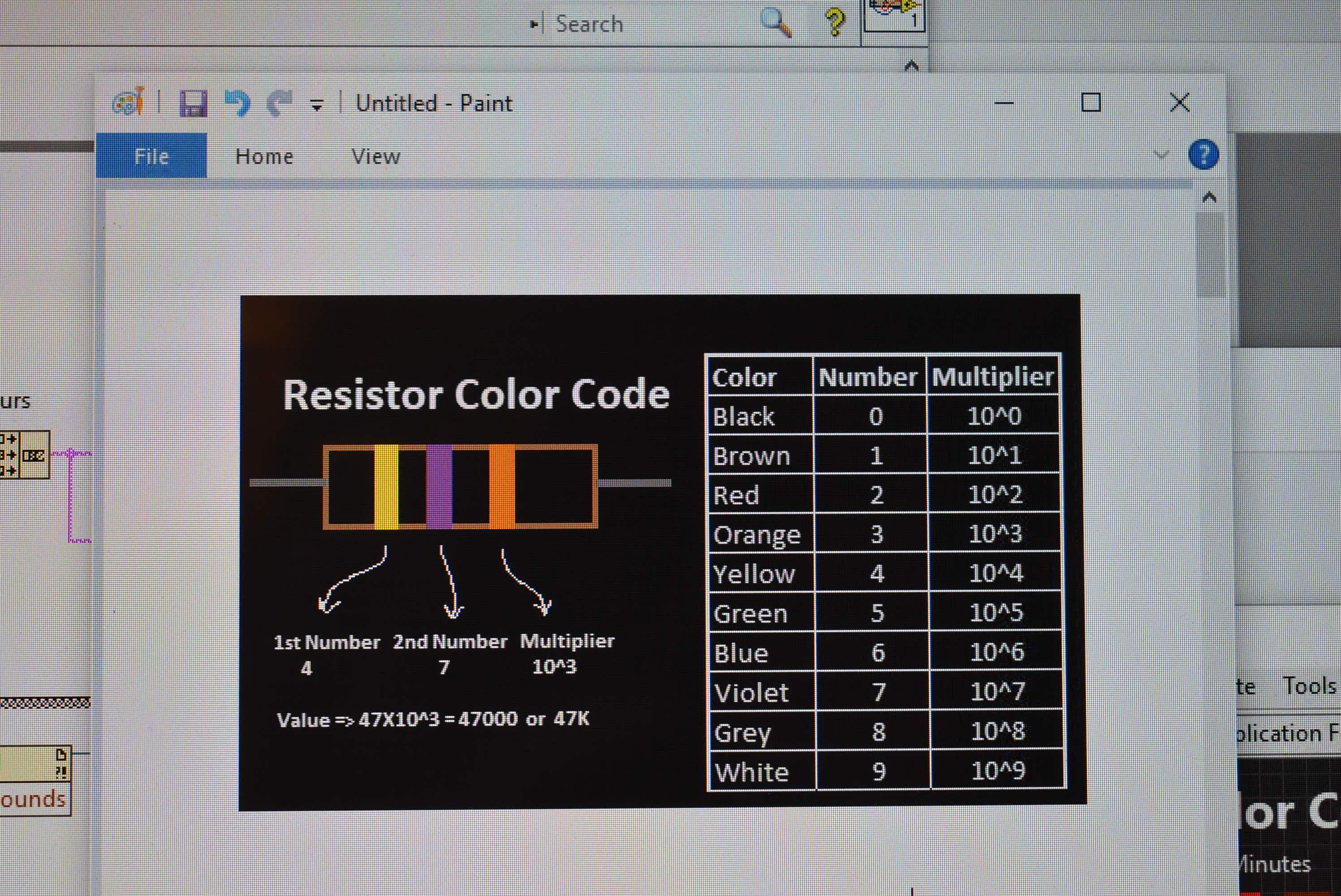1341x896 pixels.
Task: Click the VI icon in top corner
Action: [894, 14]
